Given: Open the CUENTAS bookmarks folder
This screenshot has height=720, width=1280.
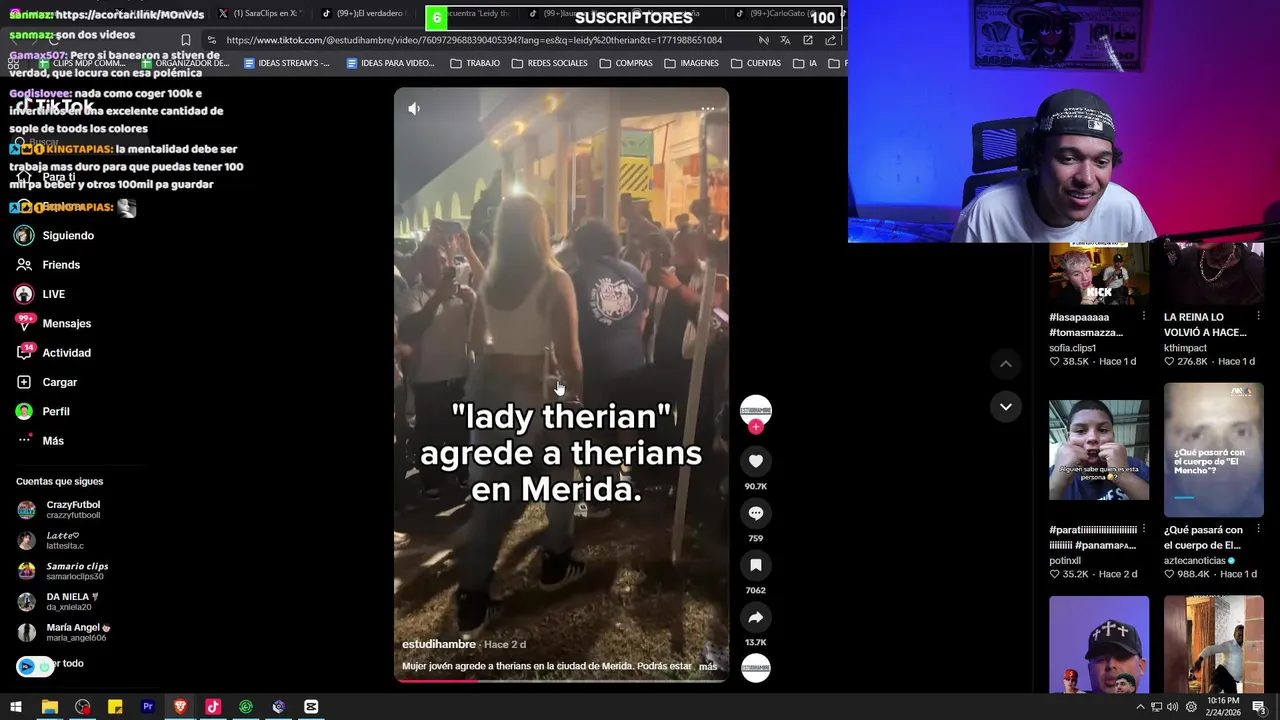Looking at the screenshot, I should tap(755, 63).
